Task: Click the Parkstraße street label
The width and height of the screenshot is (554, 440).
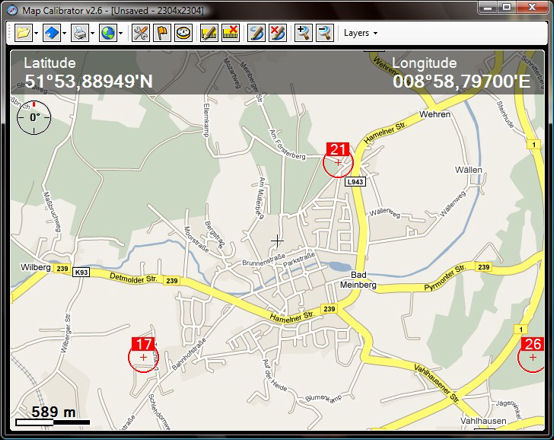Action: [299, 259]
